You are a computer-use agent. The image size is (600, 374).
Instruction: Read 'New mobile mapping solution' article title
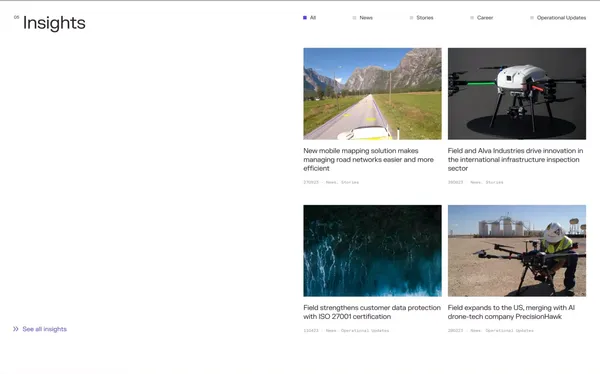pyautogui.click(x=368, y=160)
